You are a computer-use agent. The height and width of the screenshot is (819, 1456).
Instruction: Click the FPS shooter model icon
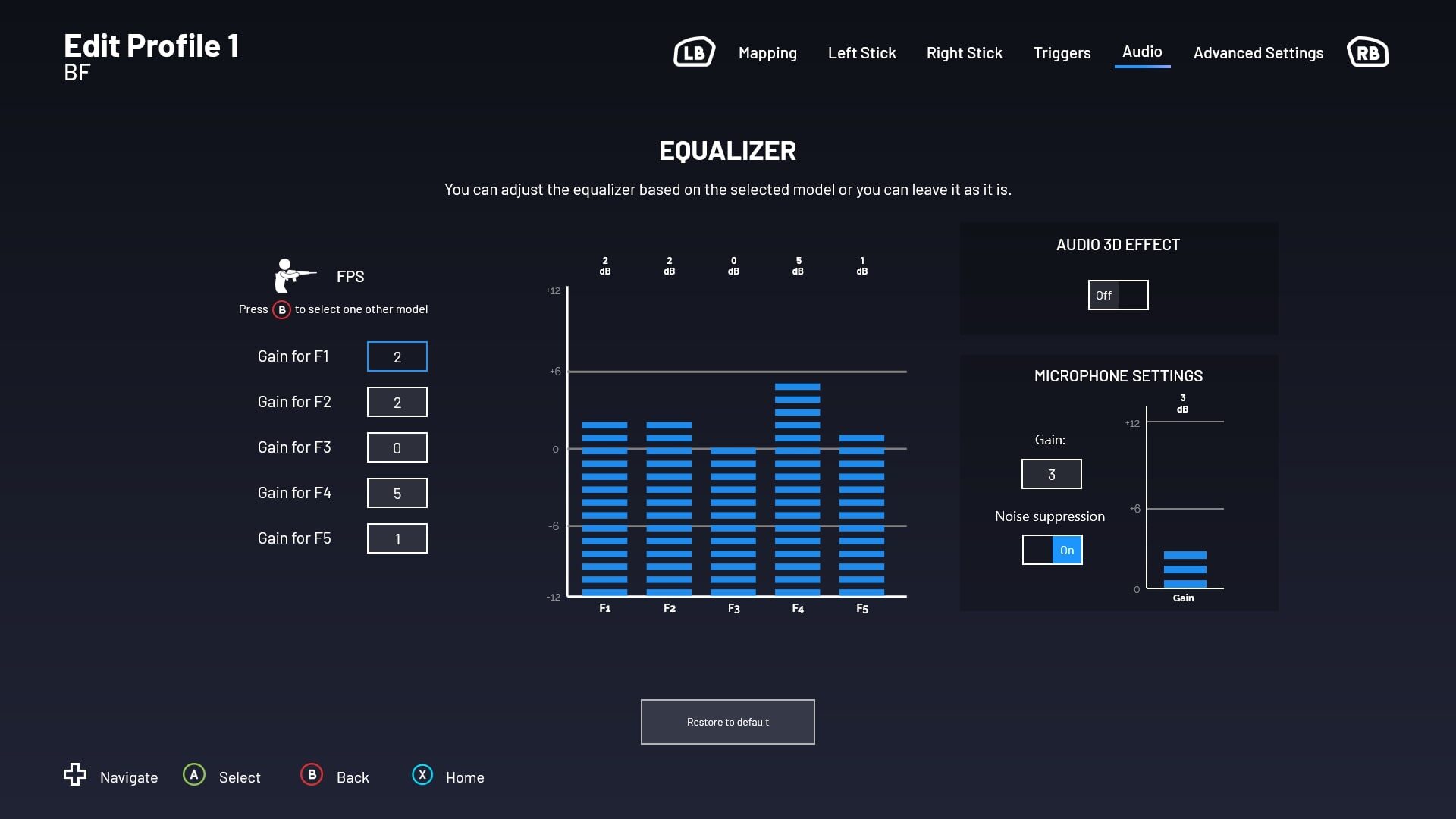[x=293, y=276]
